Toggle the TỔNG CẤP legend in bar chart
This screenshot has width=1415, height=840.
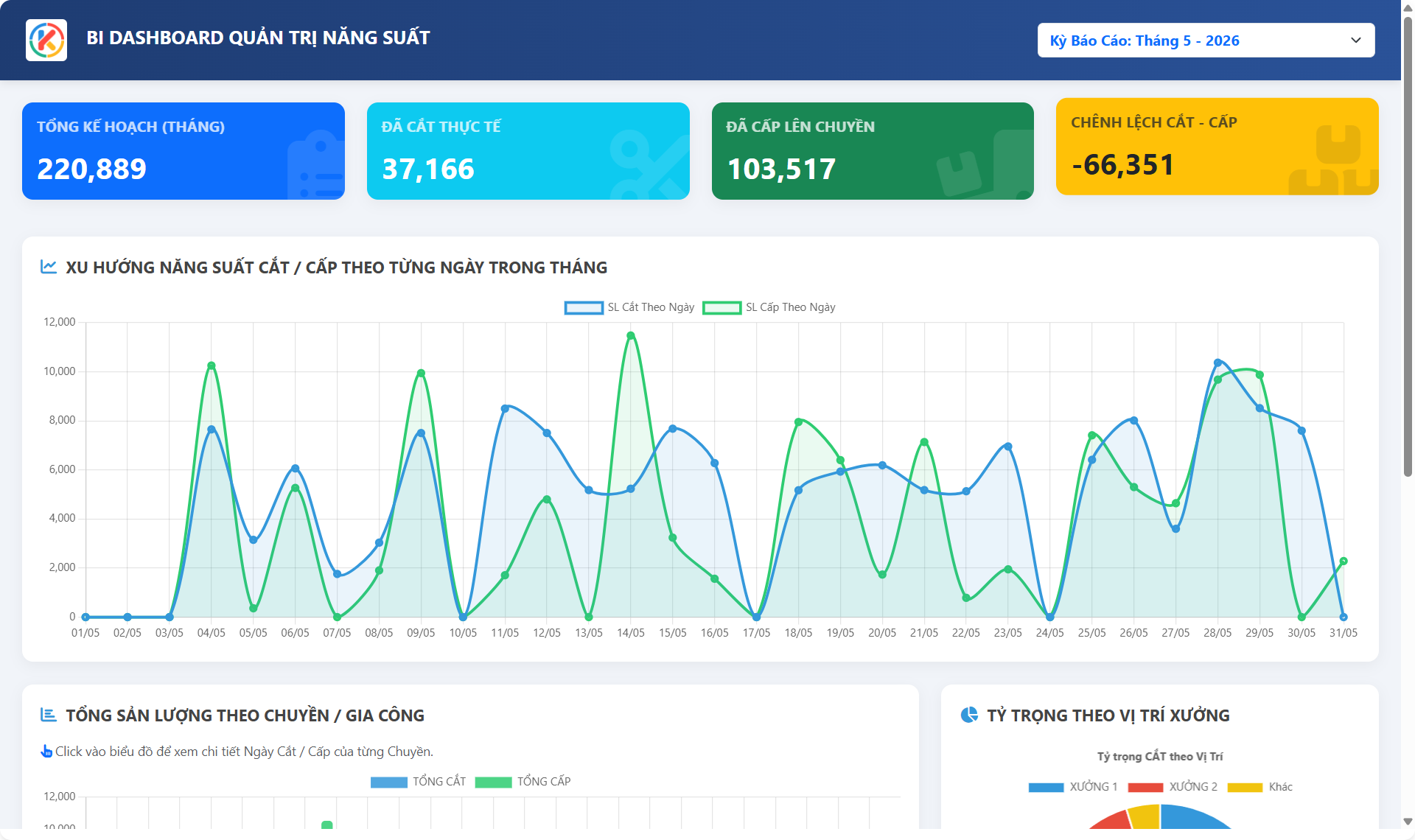point(523,782)
